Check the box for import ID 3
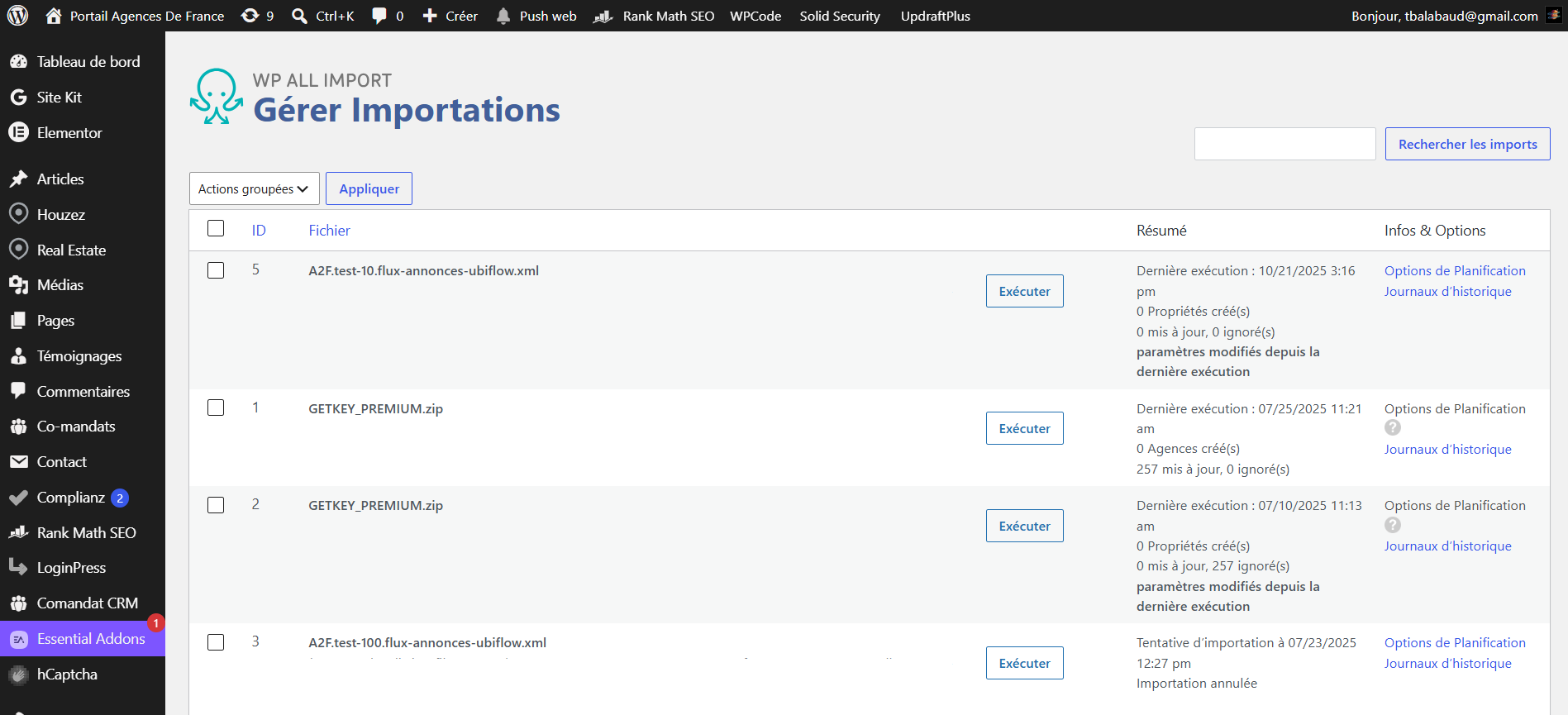 coord(216,642)
